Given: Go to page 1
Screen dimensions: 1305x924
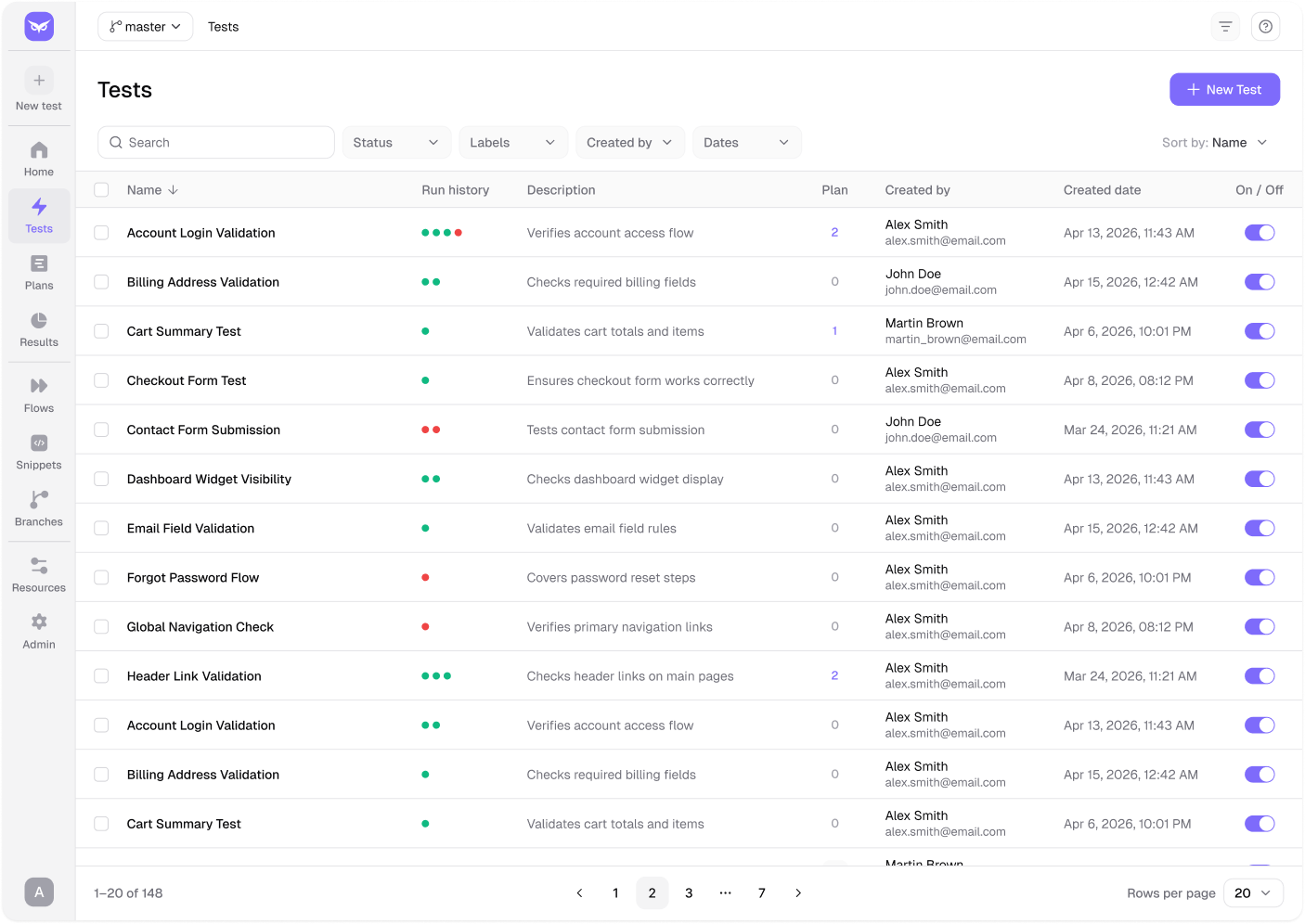Looking at the screenshot, I should (615, 893).
